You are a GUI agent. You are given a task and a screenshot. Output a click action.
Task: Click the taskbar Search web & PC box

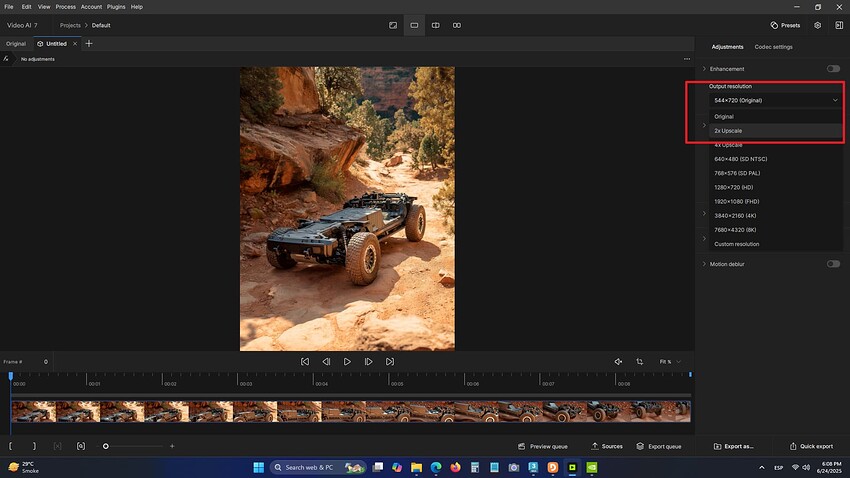(x=318, y=467)
